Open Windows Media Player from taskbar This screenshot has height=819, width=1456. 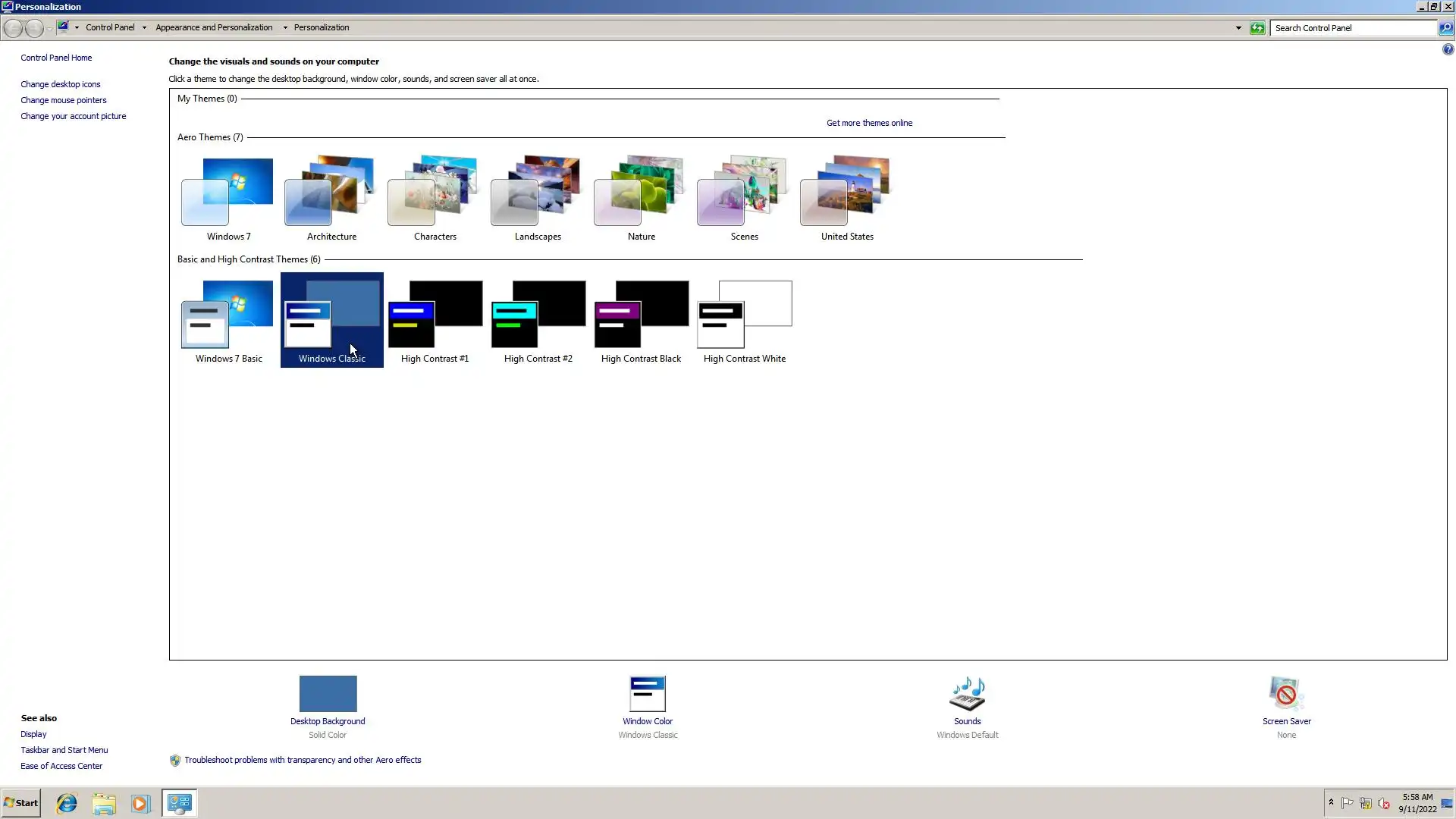(x=140, y=803)
